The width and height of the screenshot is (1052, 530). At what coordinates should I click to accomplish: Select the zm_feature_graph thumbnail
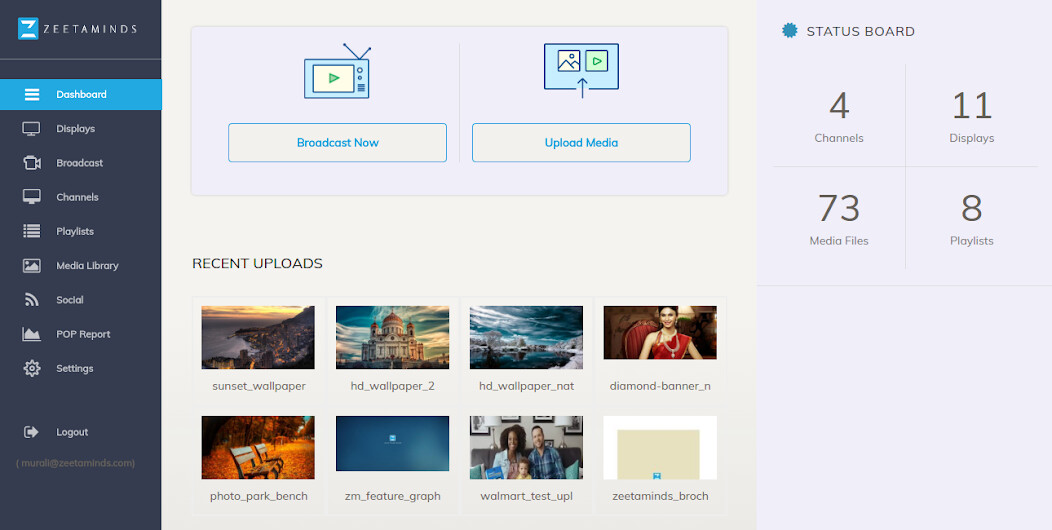tap(392, 443)
